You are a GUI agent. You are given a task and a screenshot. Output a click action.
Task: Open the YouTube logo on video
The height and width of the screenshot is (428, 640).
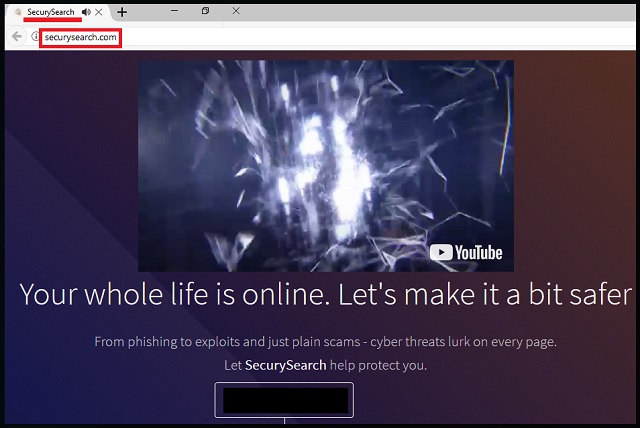466,252
